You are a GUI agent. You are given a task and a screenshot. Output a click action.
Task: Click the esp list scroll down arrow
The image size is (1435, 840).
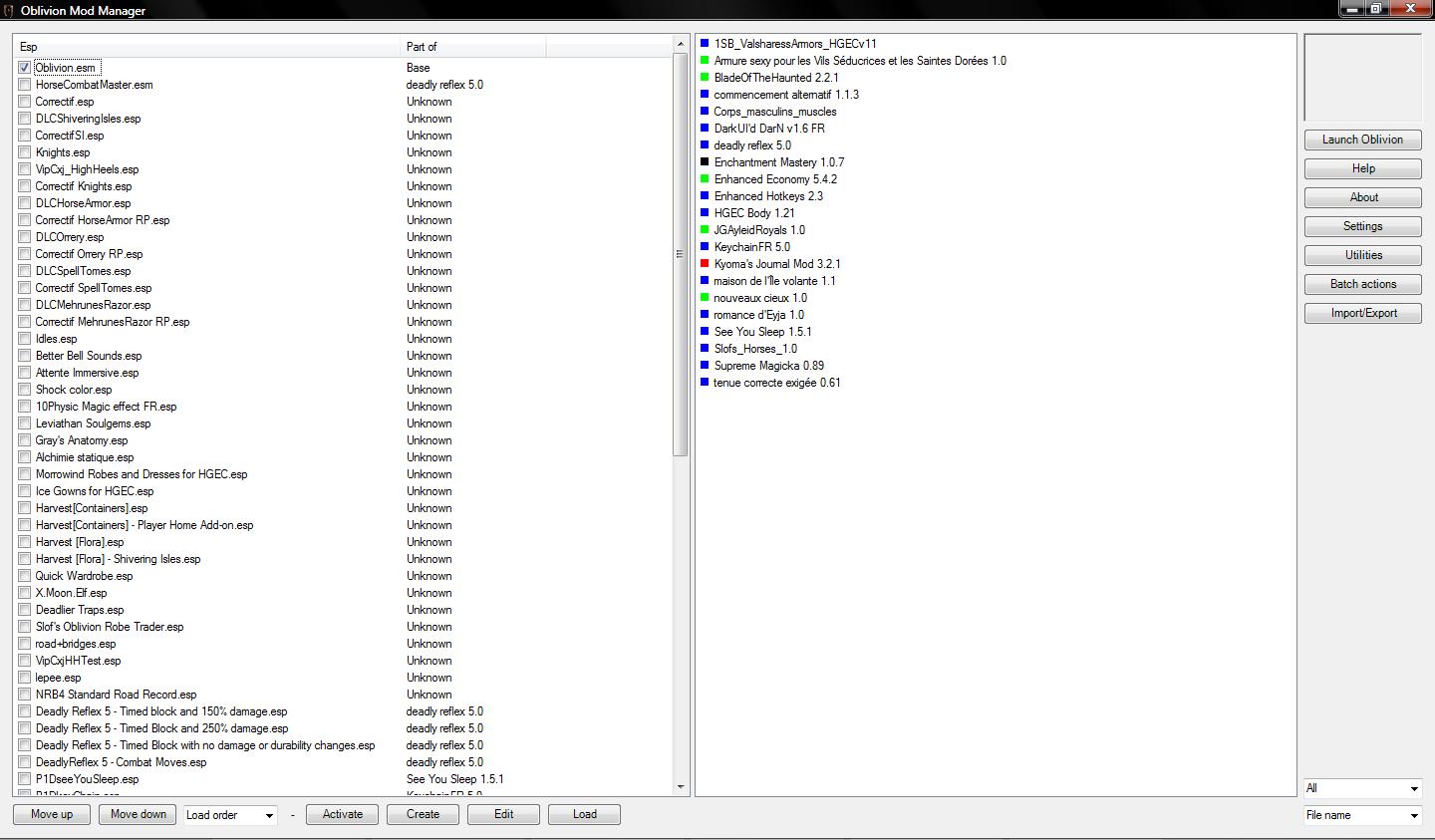tap(682, 787)
